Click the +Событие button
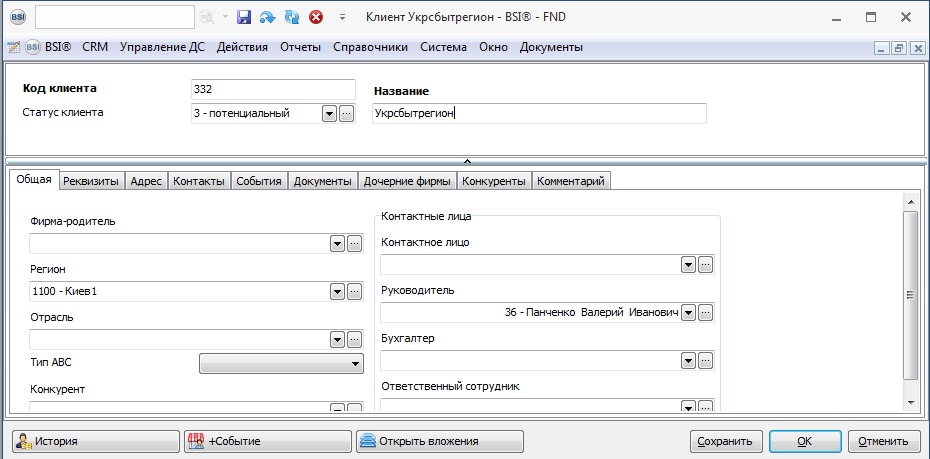The width and height of the screenshot is (930, 459). pyautogui.click(x=267, y=441)
